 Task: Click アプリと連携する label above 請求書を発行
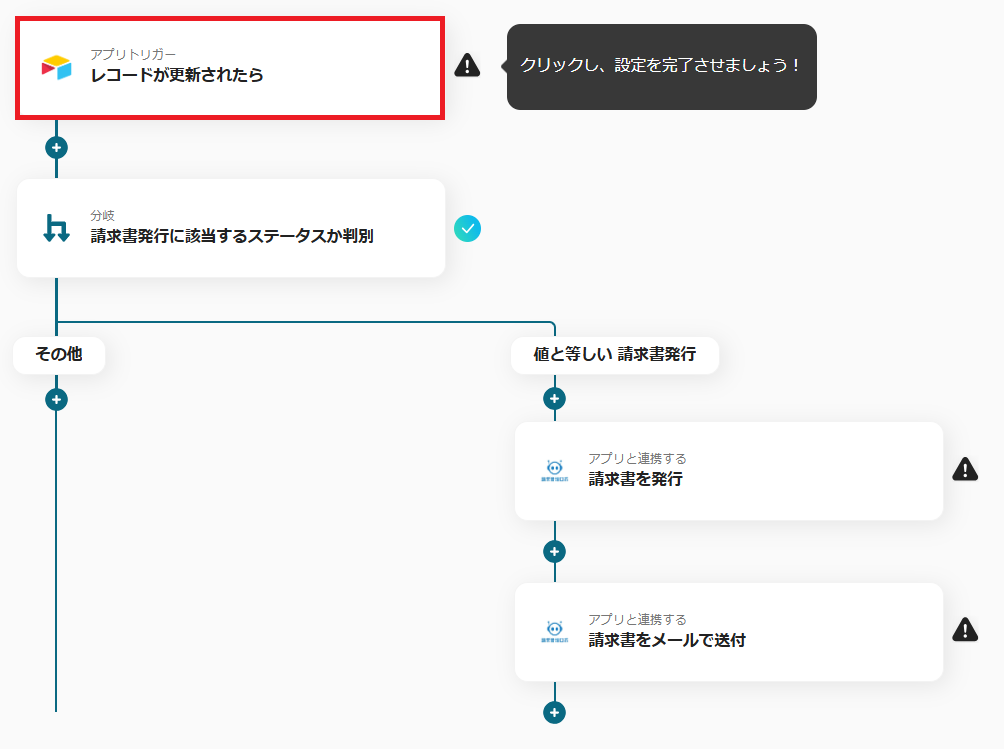click(637, 458)
